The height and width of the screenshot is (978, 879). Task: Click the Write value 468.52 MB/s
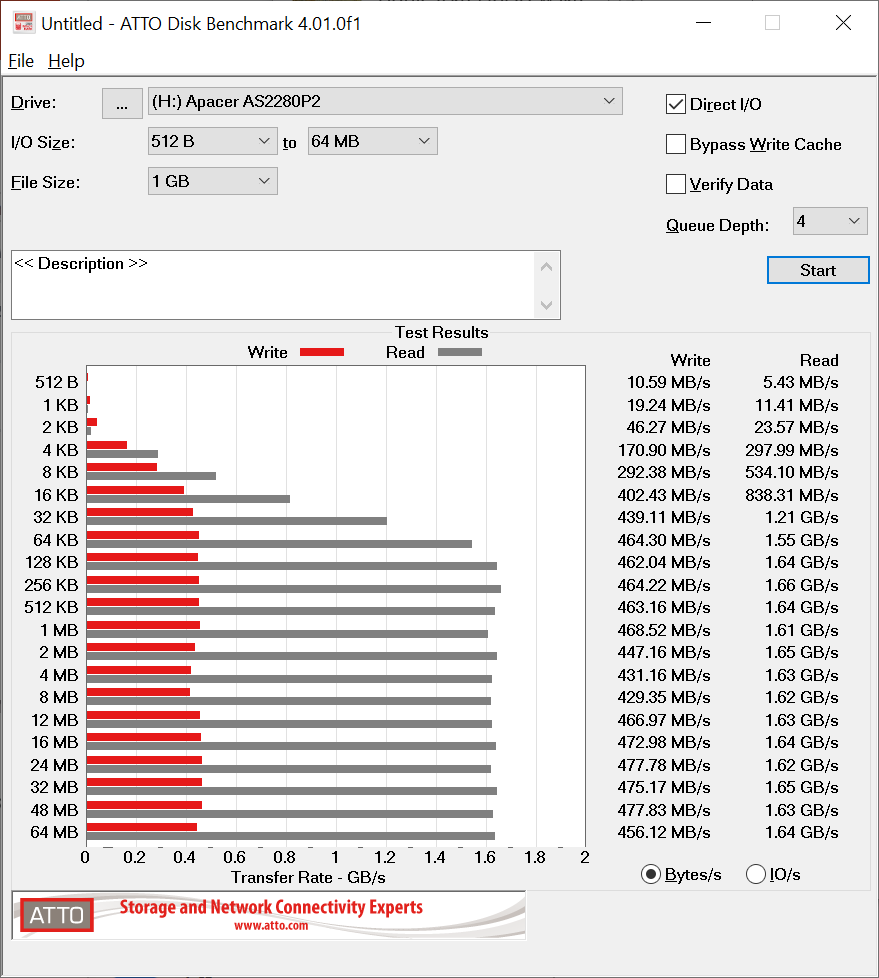click(664, 630)
